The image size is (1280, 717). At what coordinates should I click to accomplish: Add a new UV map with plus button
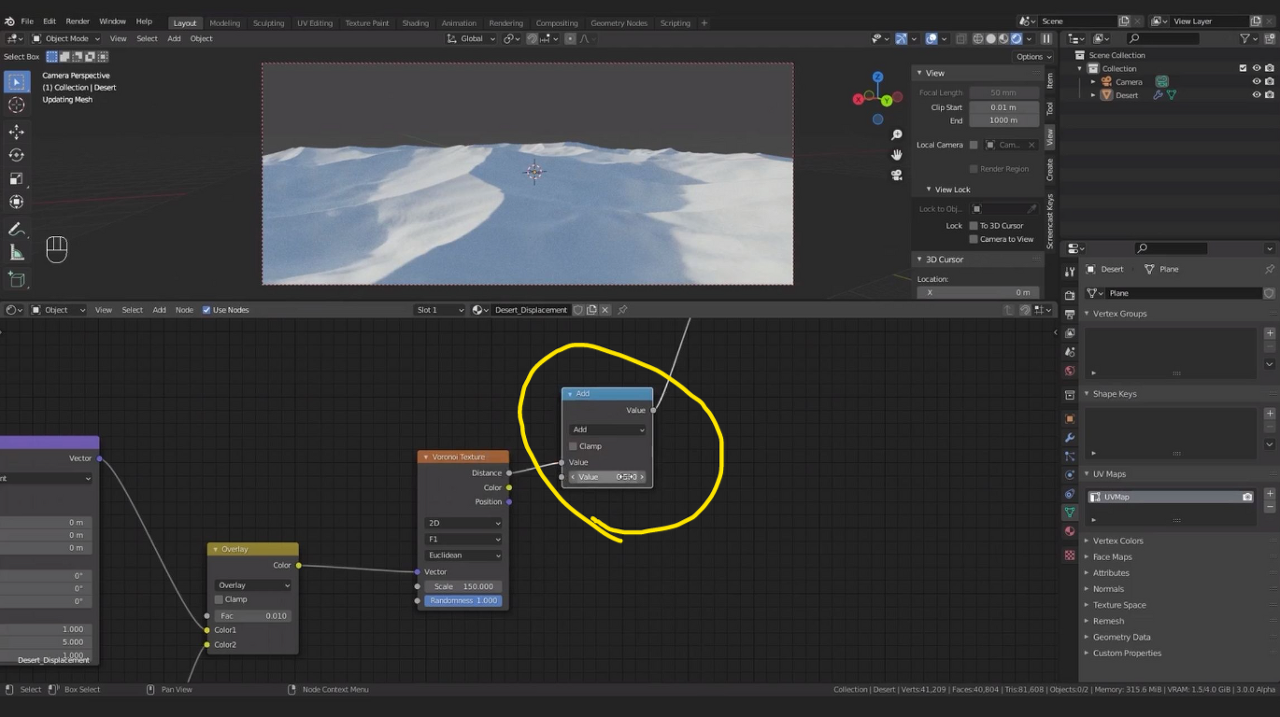1270,494
